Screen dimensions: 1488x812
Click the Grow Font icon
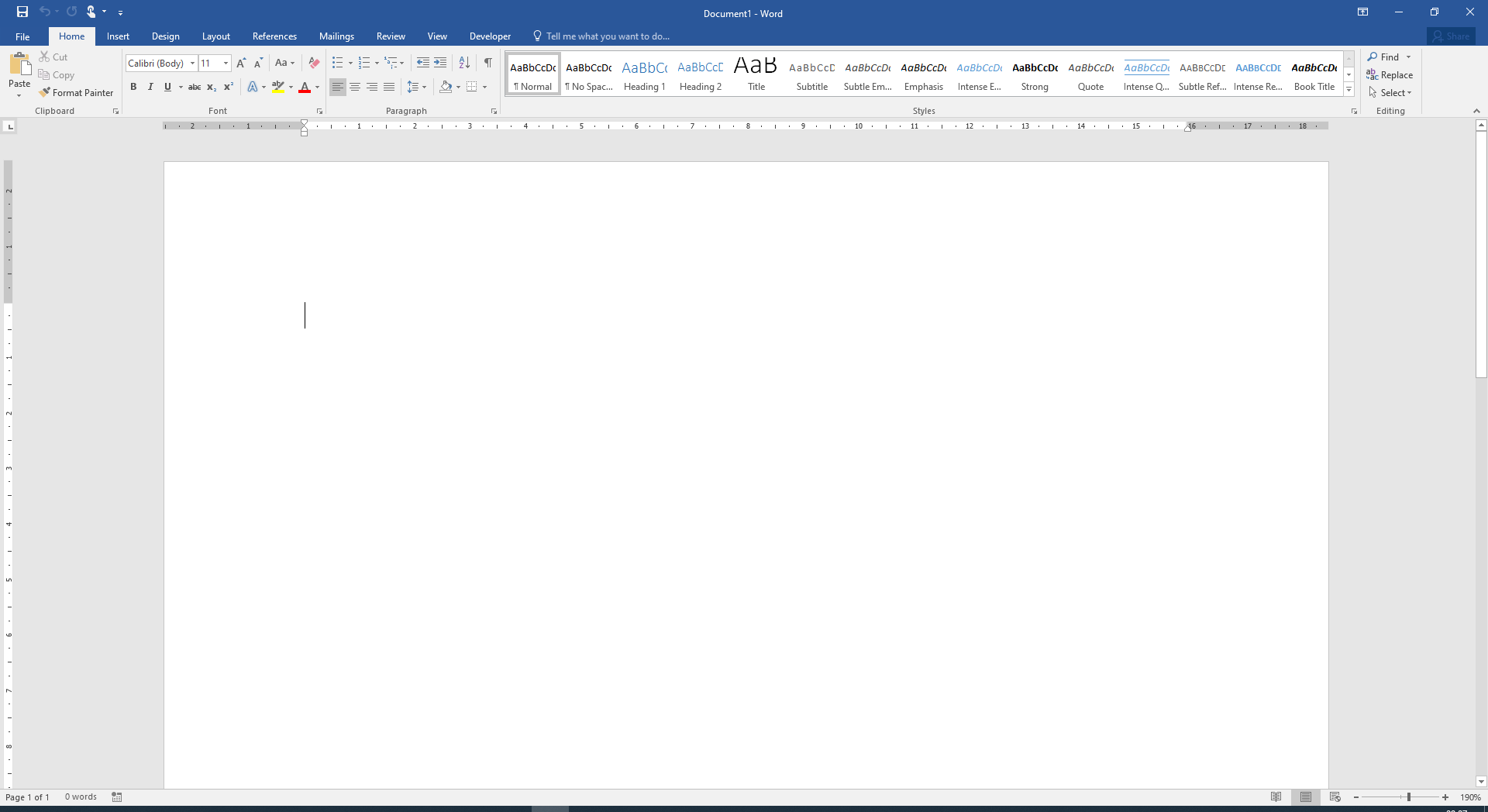tap(241, 63)
